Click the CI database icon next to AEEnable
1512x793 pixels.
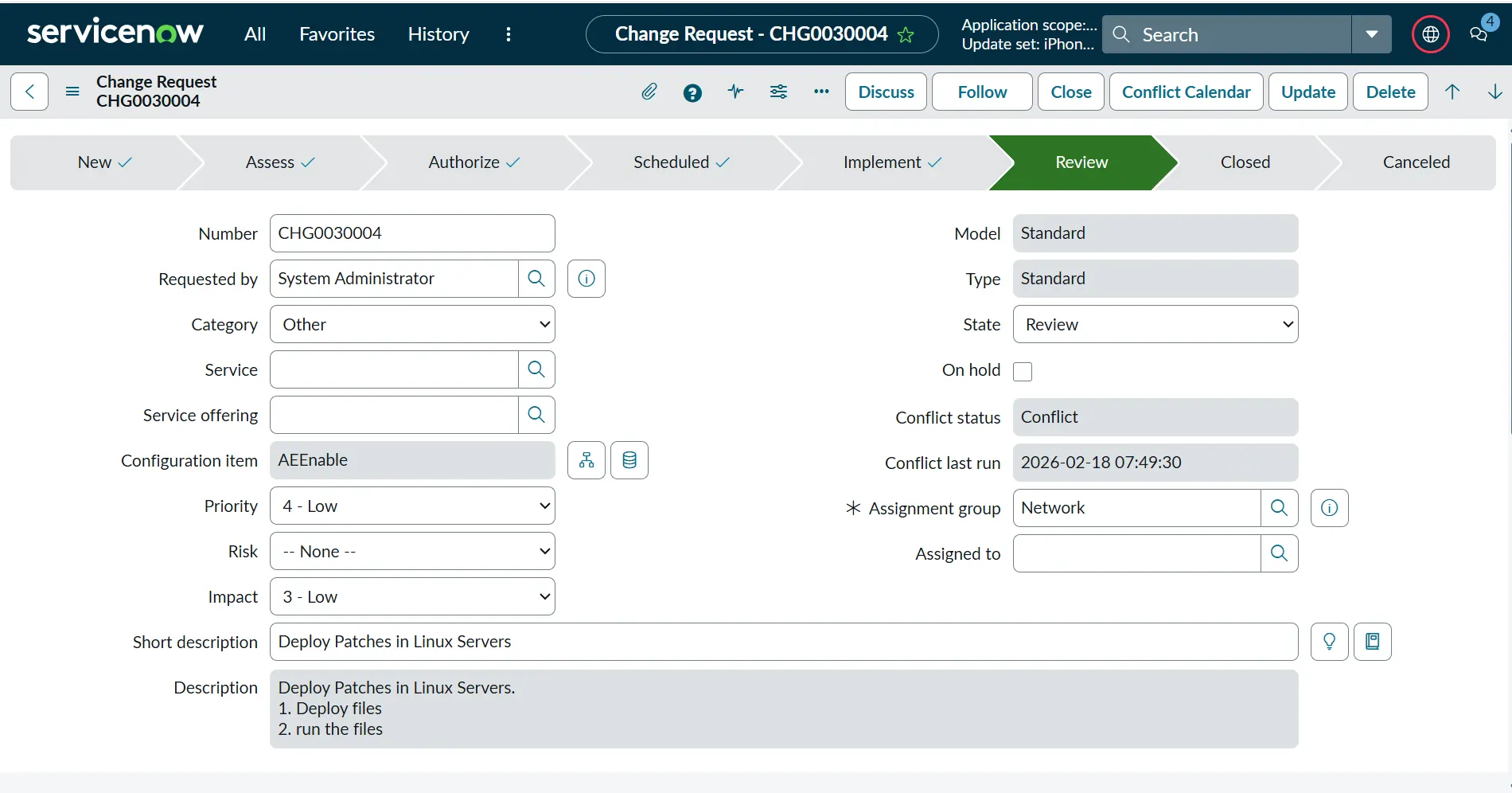(629, 460)
